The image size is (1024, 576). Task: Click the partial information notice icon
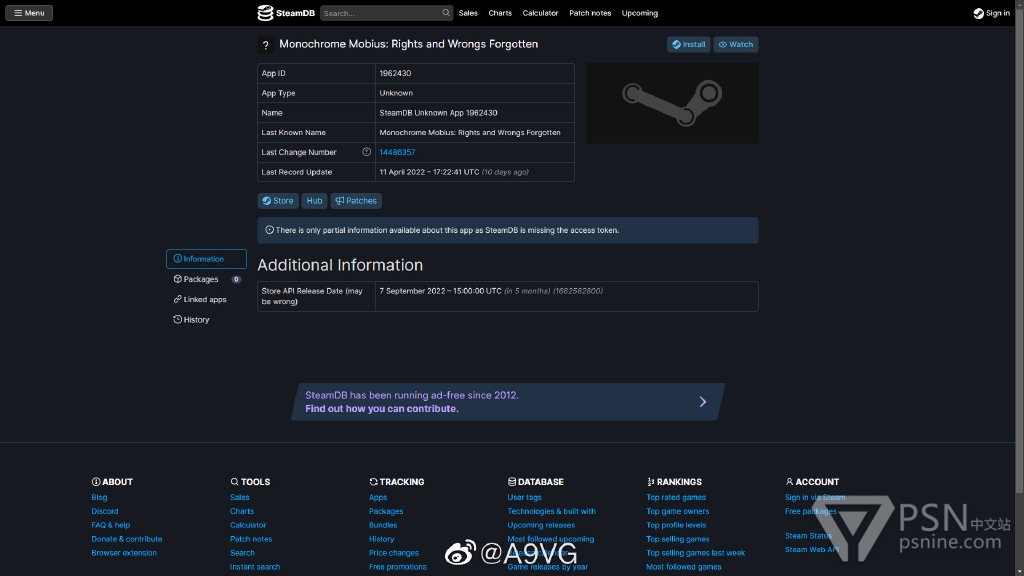(x=269, y=230)
